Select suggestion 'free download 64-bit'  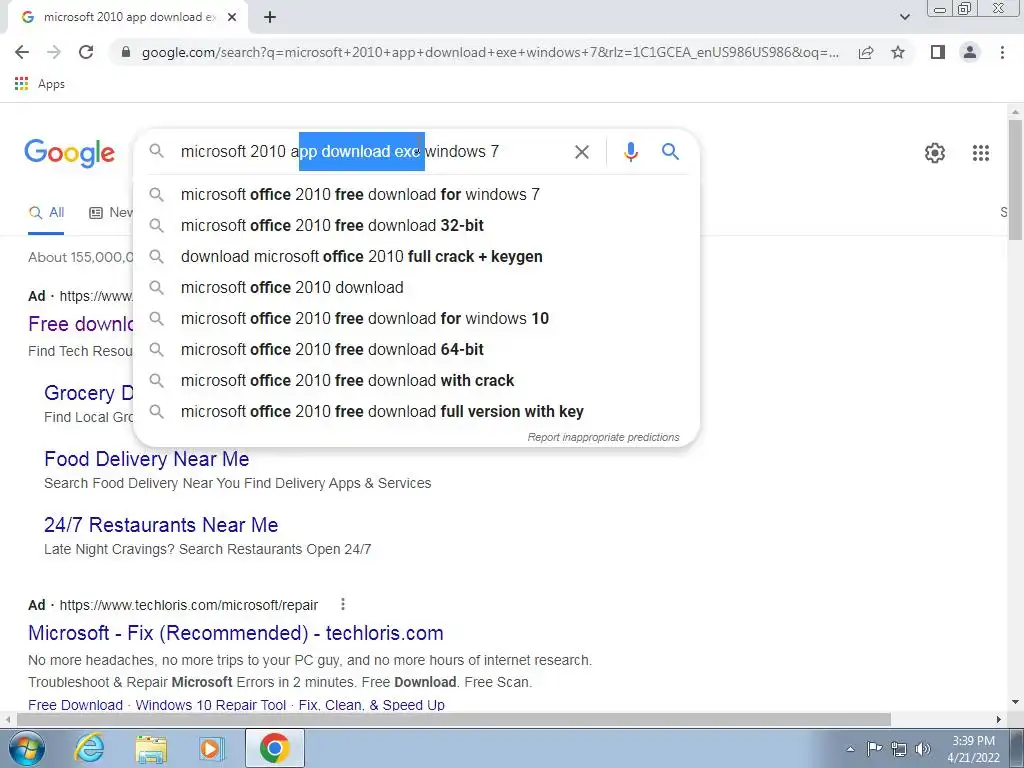(416, 349)
